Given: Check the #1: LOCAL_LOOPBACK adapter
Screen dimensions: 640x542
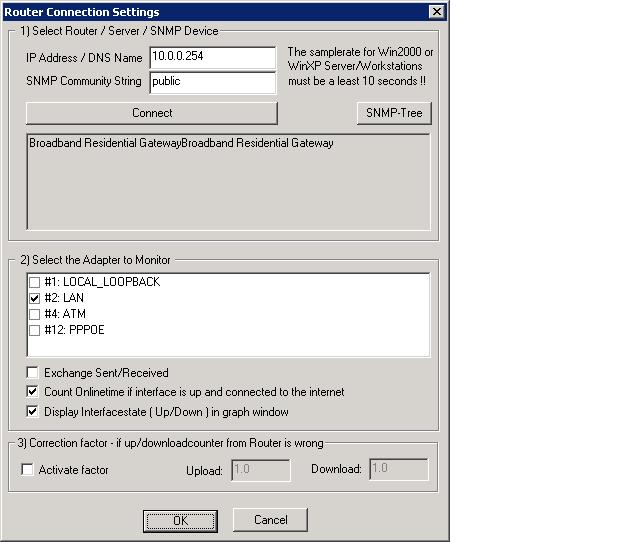Looking at the screenshot, I should (35, 282).
